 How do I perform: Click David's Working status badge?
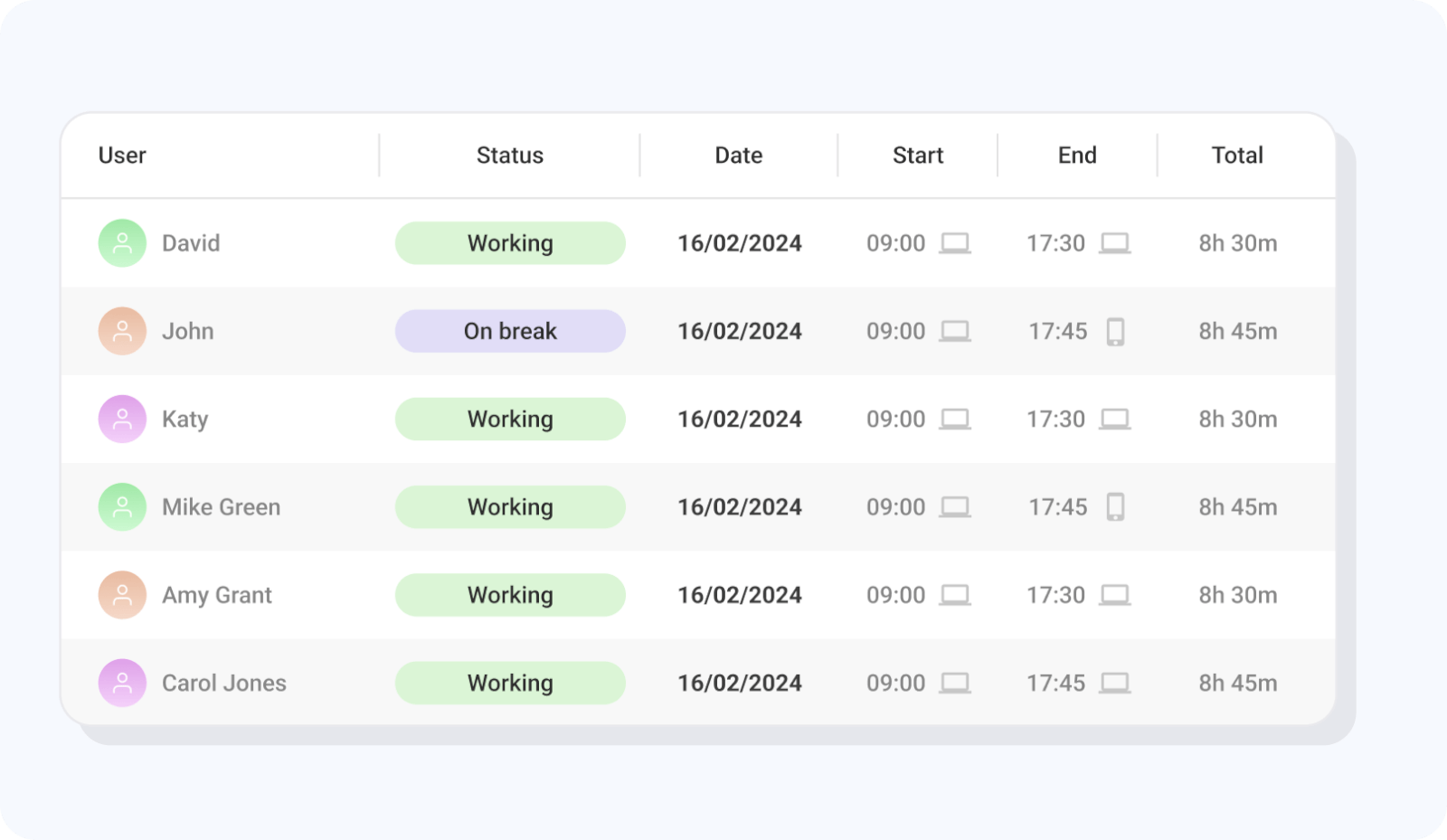[x=510, y=243]
